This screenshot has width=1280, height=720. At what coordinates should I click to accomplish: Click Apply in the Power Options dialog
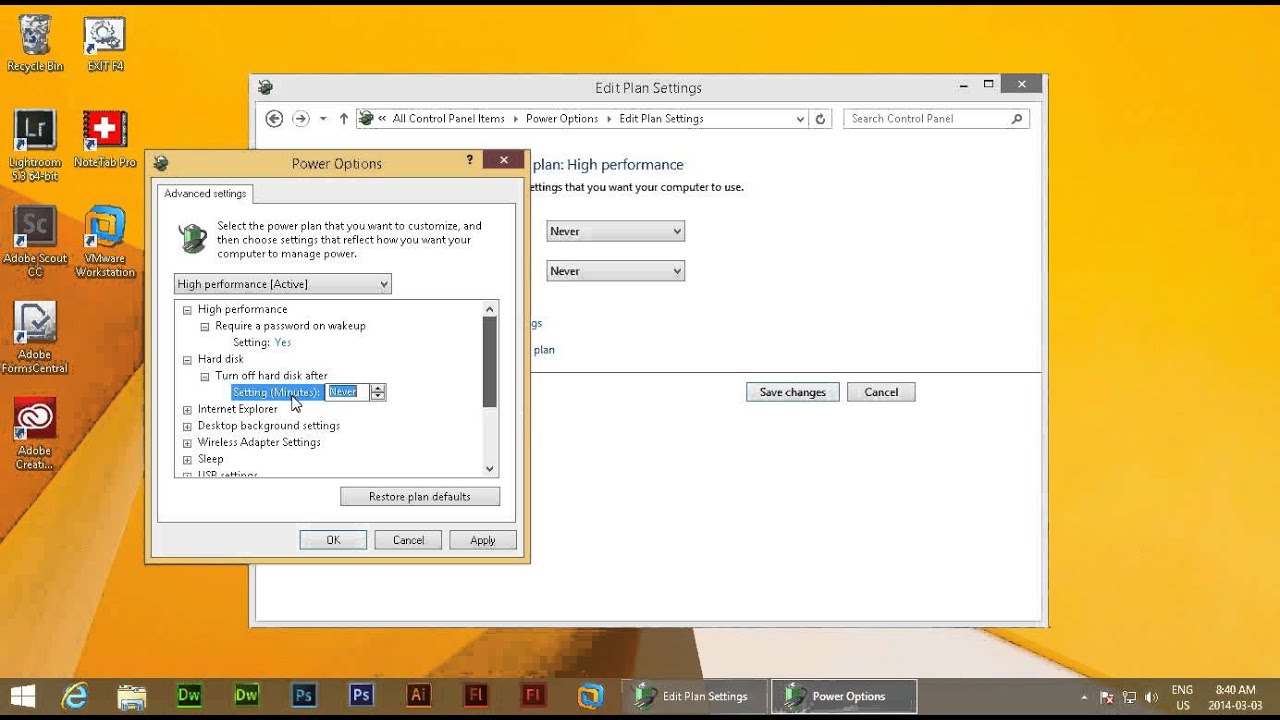483,540
